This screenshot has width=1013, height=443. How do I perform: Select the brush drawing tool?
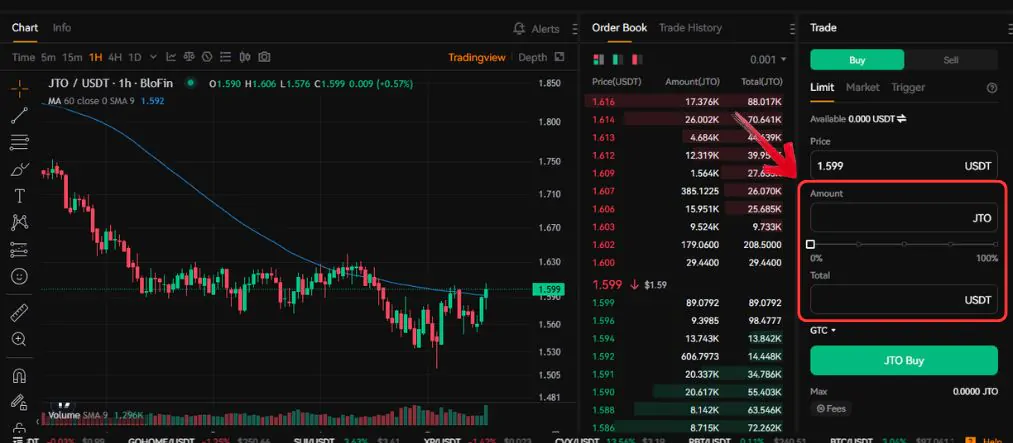19,169
